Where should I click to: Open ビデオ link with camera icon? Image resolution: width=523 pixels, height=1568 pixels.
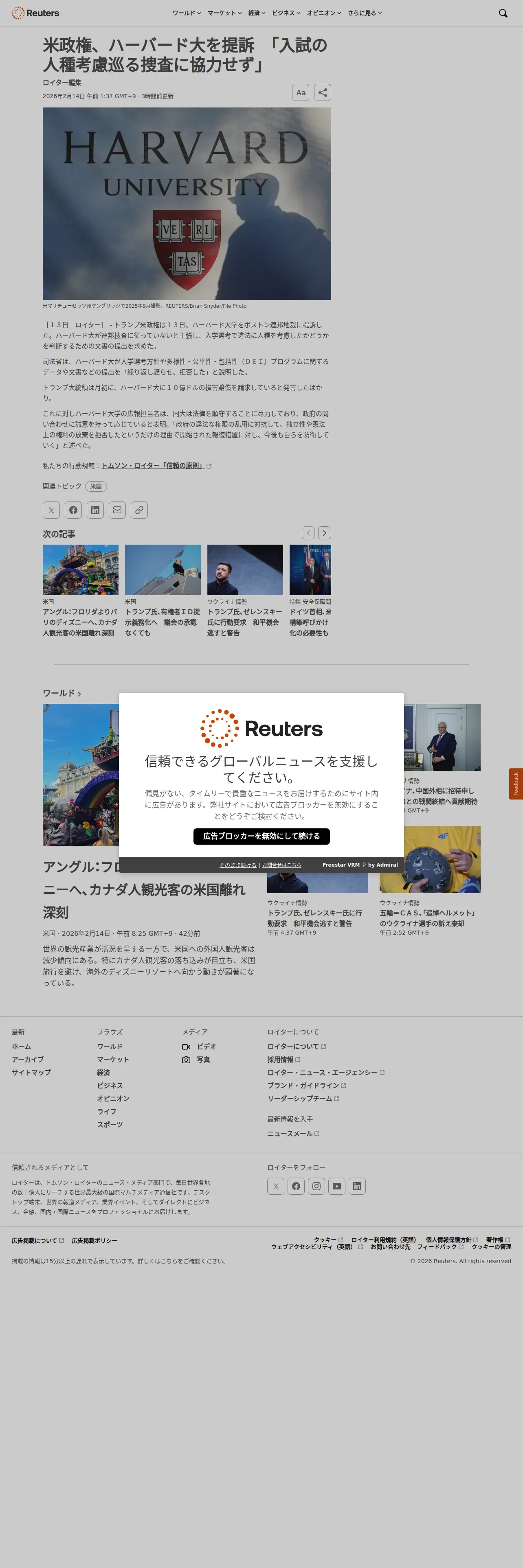[199, 1046]
